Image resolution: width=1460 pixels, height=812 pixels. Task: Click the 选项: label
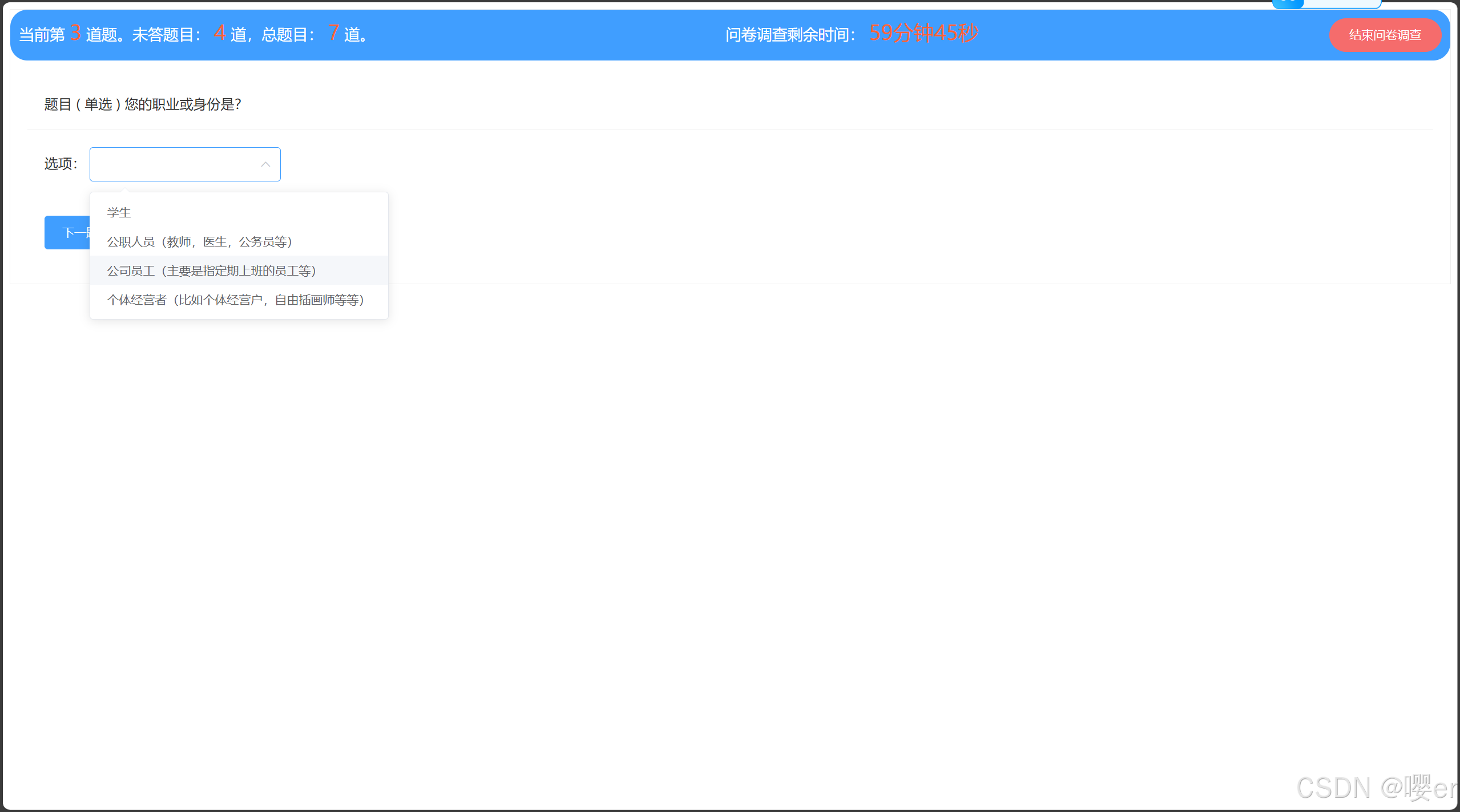tap(61, 164)
